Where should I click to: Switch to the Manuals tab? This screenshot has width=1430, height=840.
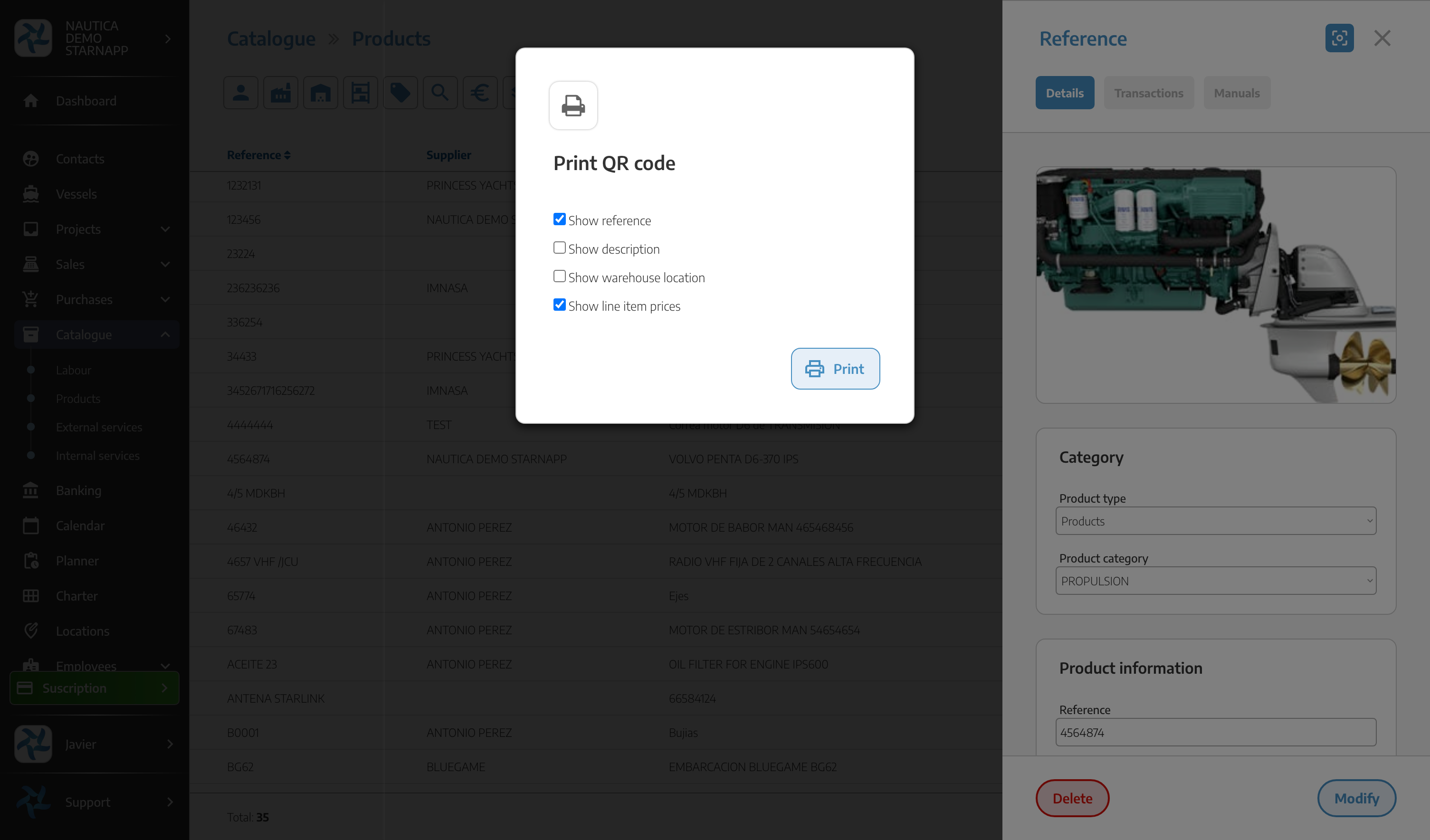1236,93
